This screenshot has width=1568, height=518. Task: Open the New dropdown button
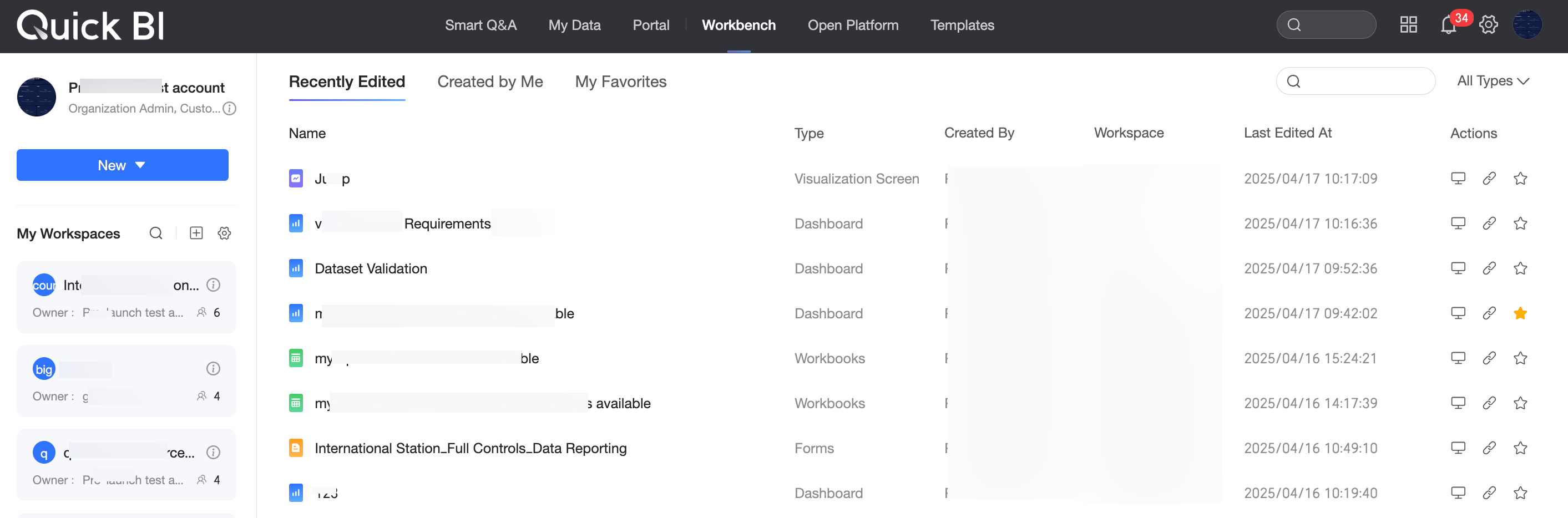click(x=123, y=165)
